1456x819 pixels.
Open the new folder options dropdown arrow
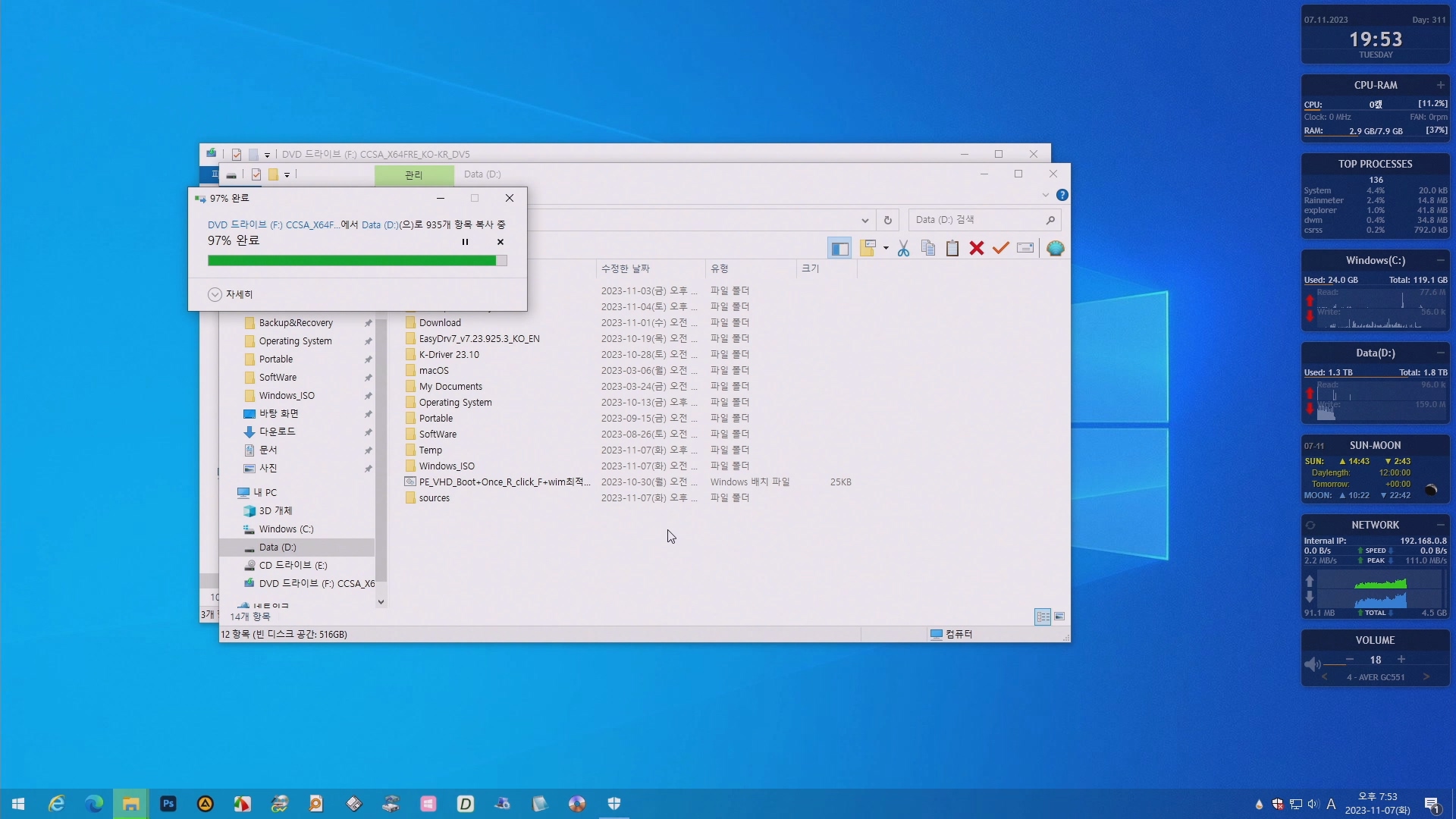(x=886, y=249)
